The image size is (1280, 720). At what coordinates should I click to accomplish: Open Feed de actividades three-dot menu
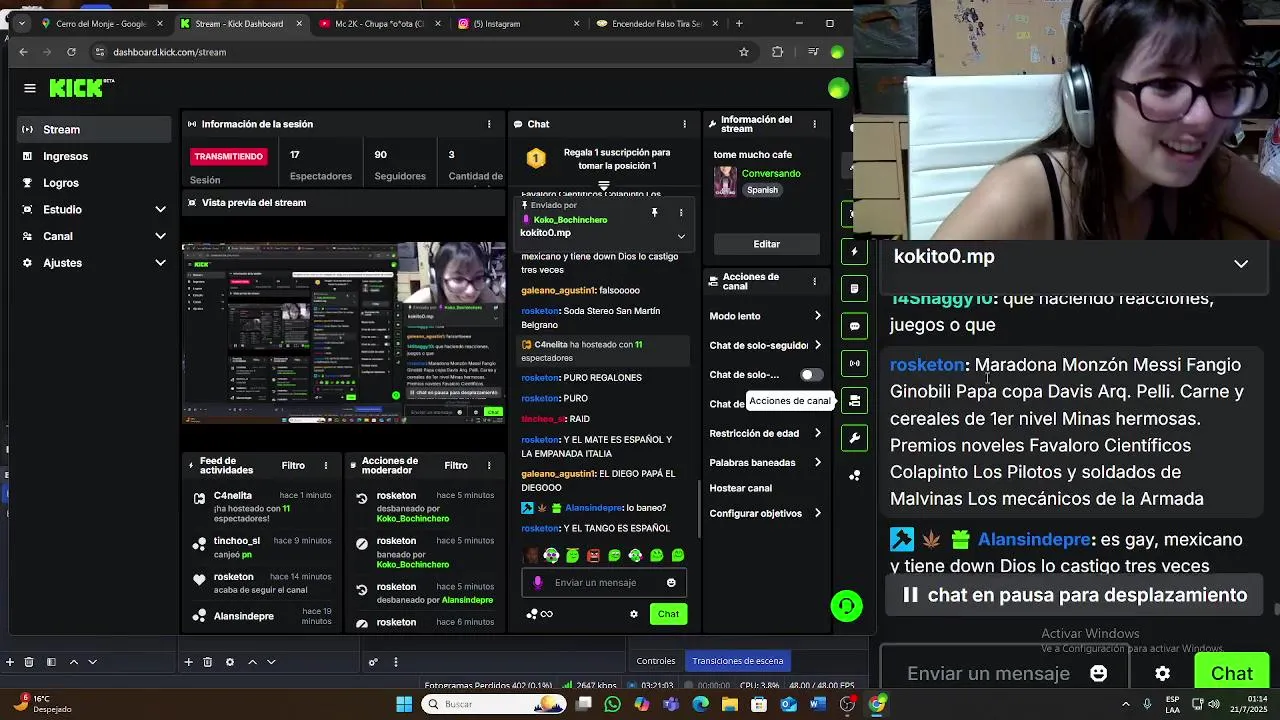325,465
